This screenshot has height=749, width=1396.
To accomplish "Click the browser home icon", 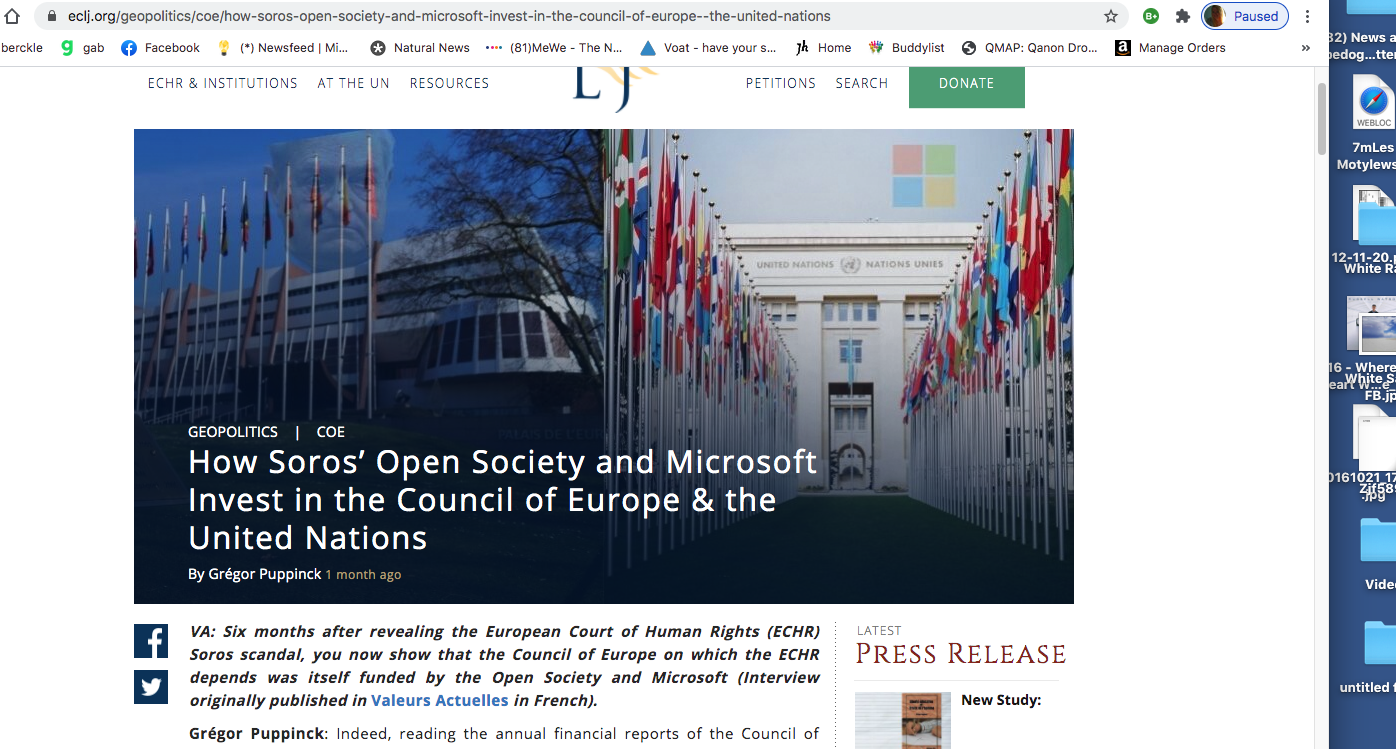I will 12,16.
